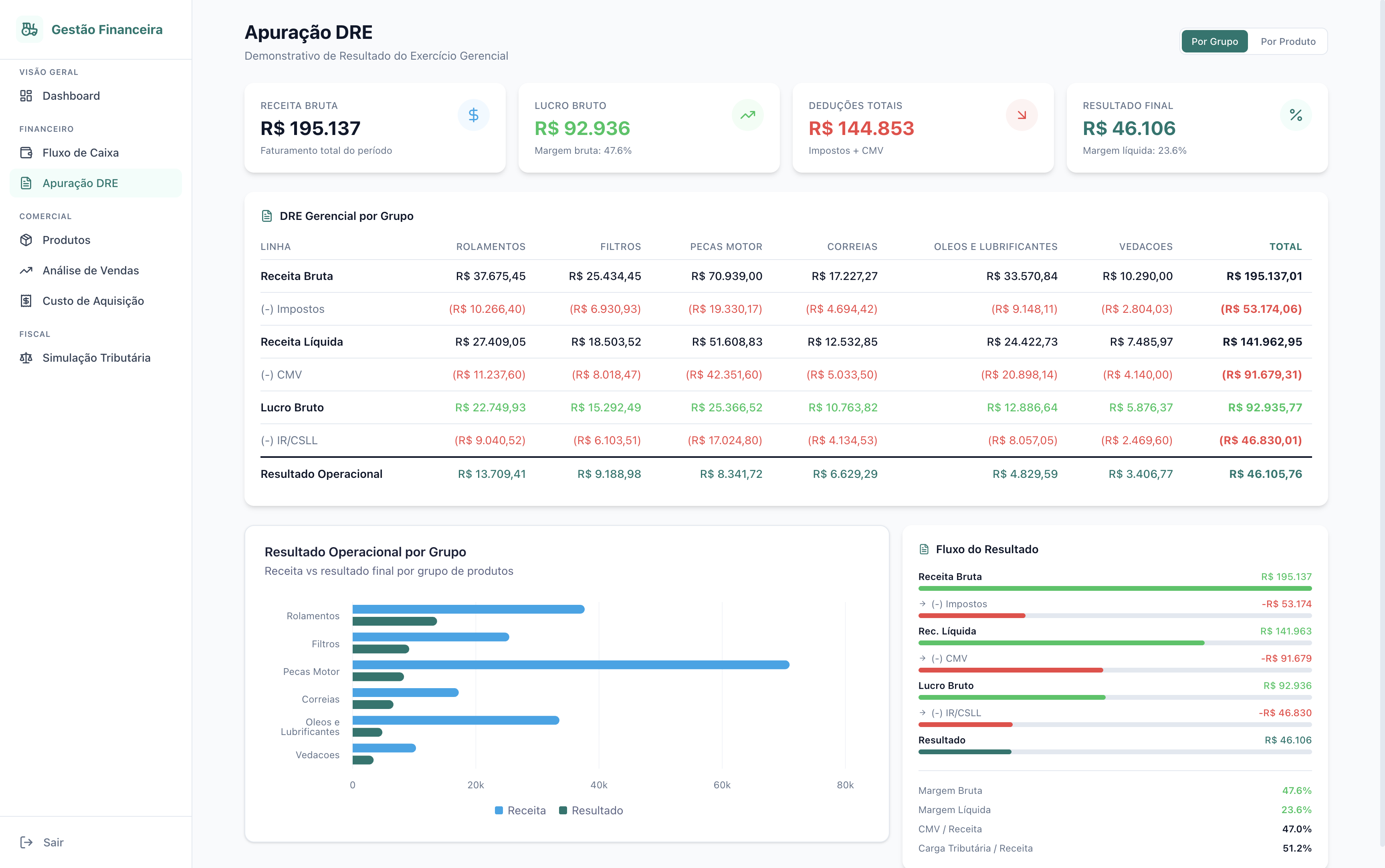Screen dimensions: 1385x868
Task: Click the Gestão Financeira title link
Action: tap(107, 29)
